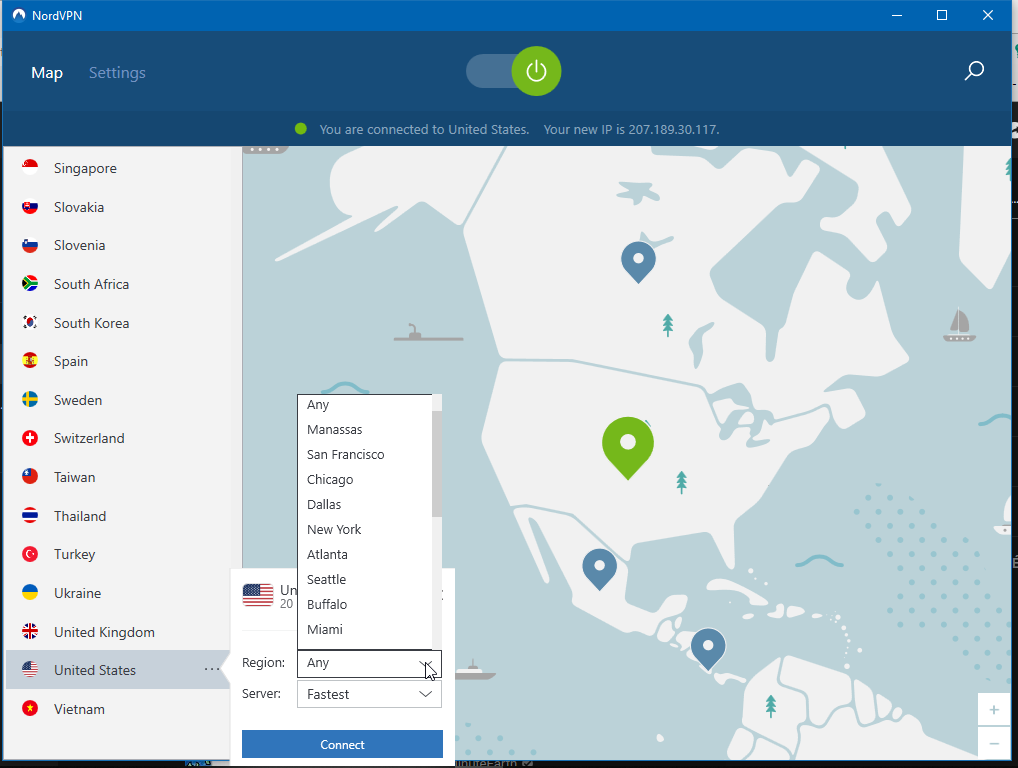Screen dimensions: 1018x768
Task: Click the green connected server pin
Action: pyautogui.click(x=628, y=445)
